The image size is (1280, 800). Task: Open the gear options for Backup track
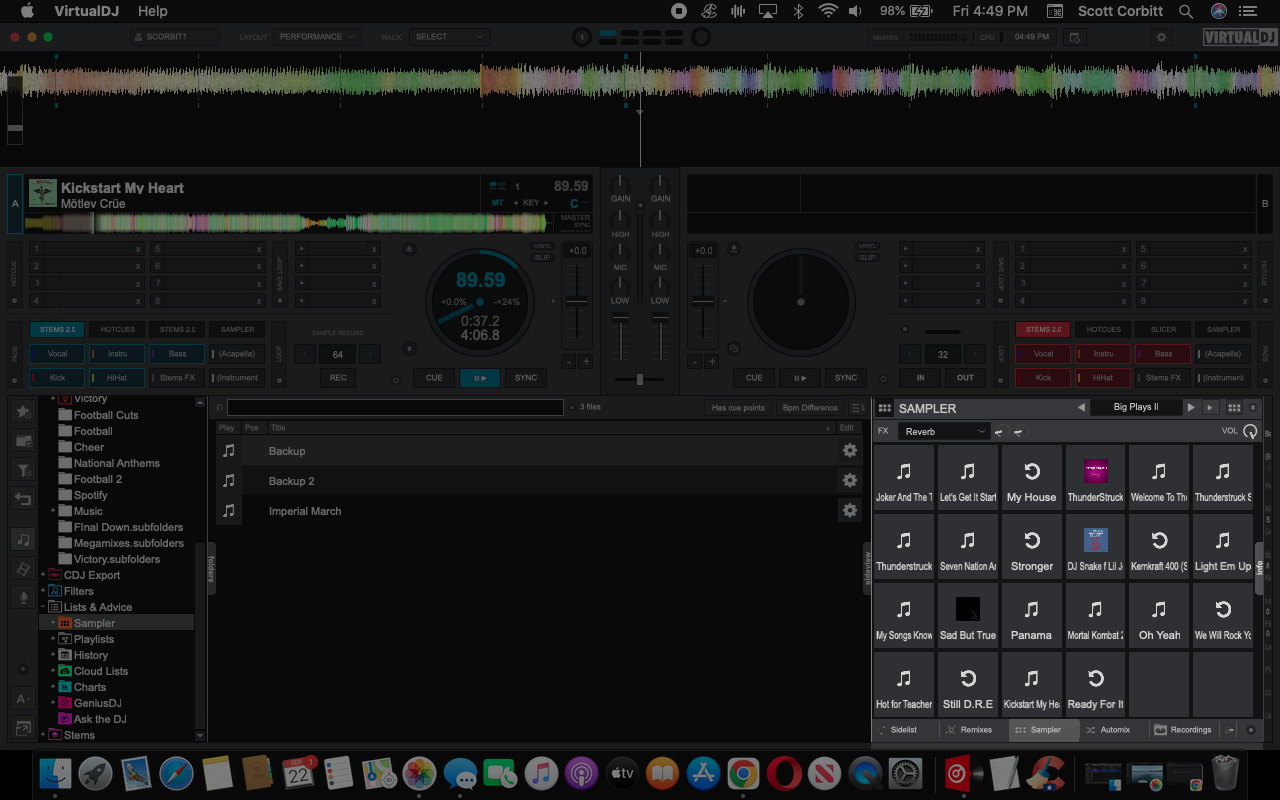coord(849,451)
